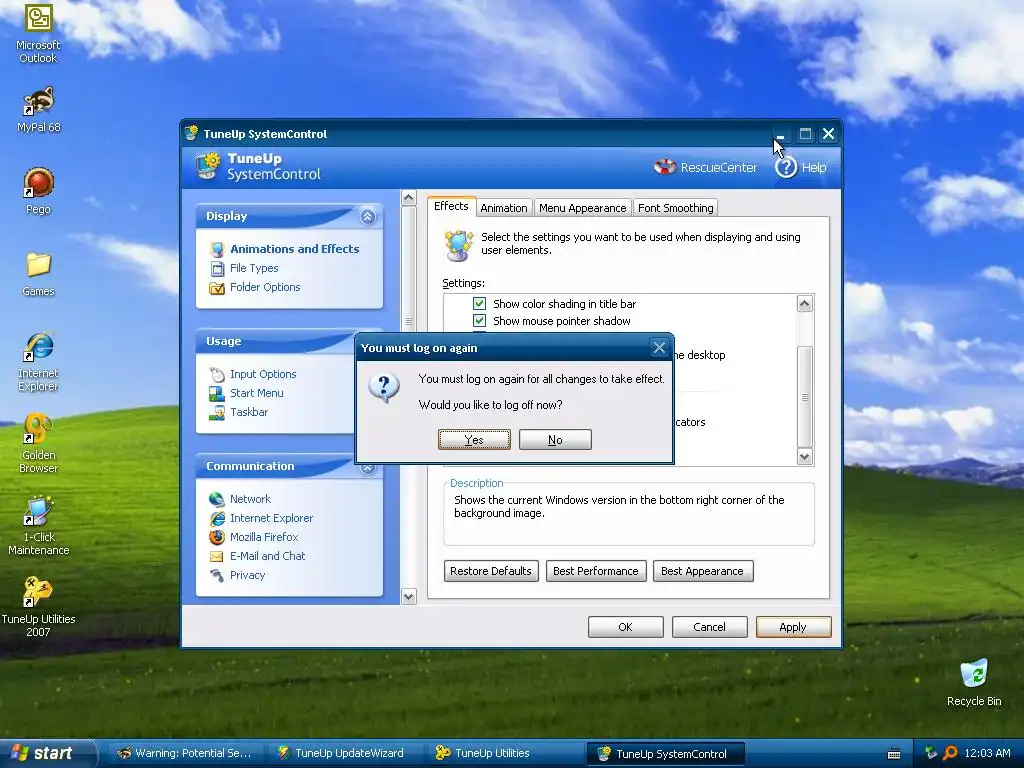Close the log on again dialog
The width and height of the screenshot is (1024, 768).
(x=659, y=347)
